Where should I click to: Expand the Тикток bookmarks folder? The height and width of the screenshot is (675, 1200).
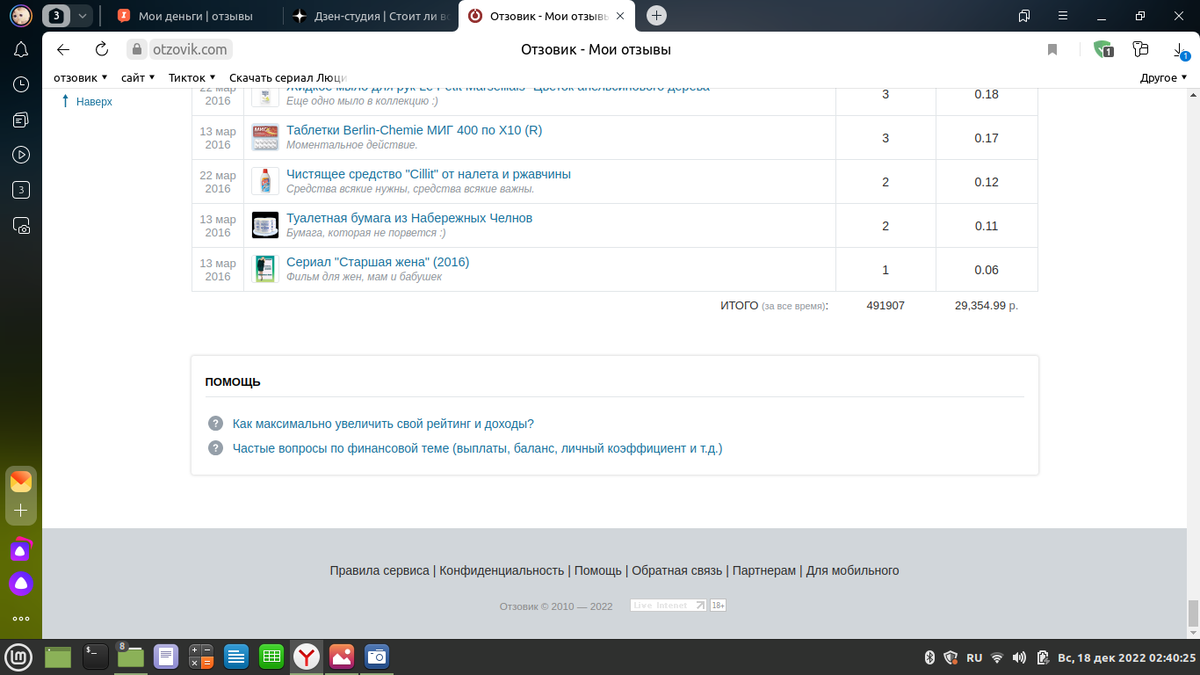[192, 77]
